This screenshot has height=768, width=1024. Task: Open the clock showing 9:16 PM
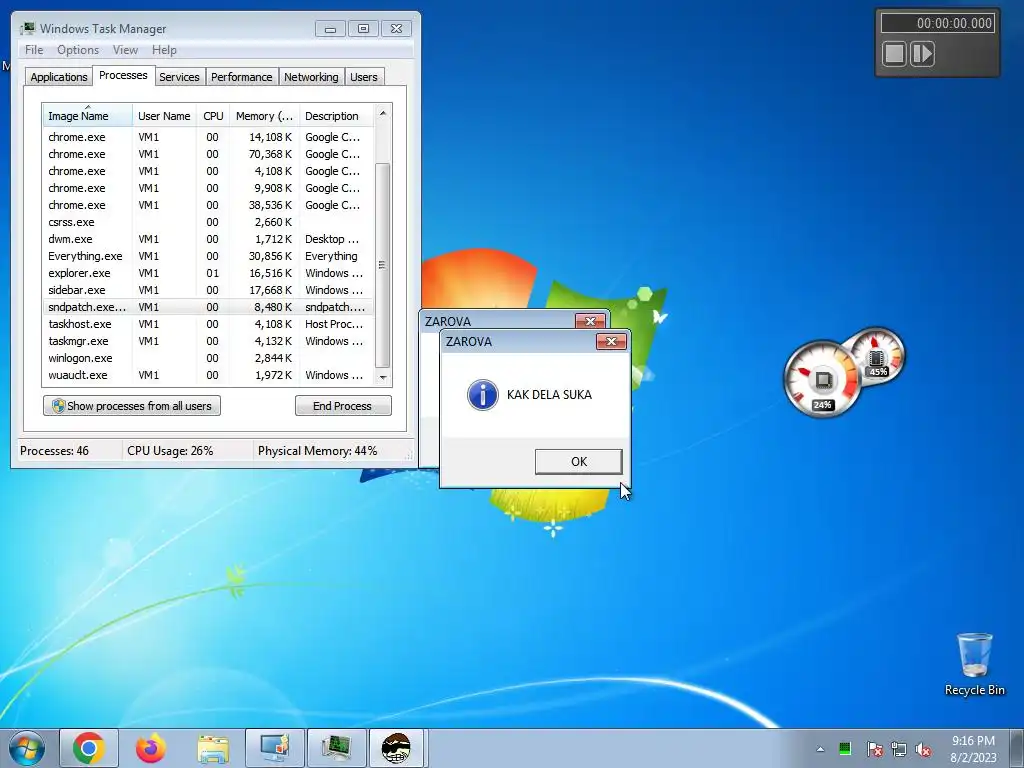click(973, 749)
